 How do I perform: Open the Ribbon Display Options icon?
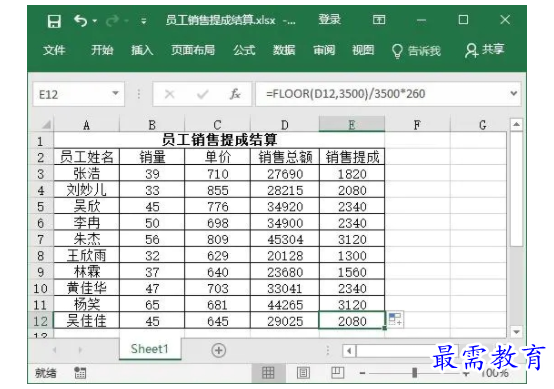click(x=379, y=20)
